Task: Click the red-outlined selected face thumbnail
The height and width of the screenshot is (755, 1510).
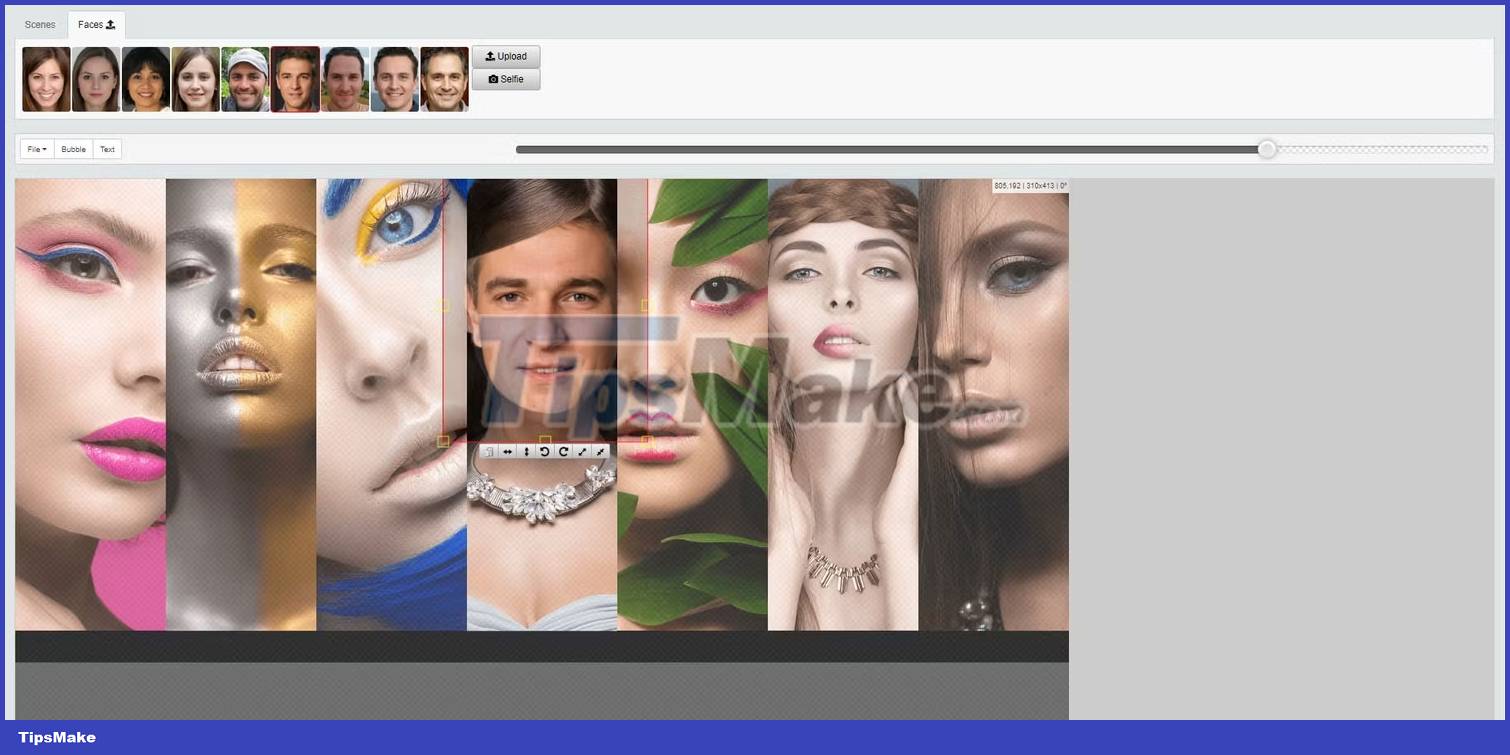Action: (x=295, y=79)
